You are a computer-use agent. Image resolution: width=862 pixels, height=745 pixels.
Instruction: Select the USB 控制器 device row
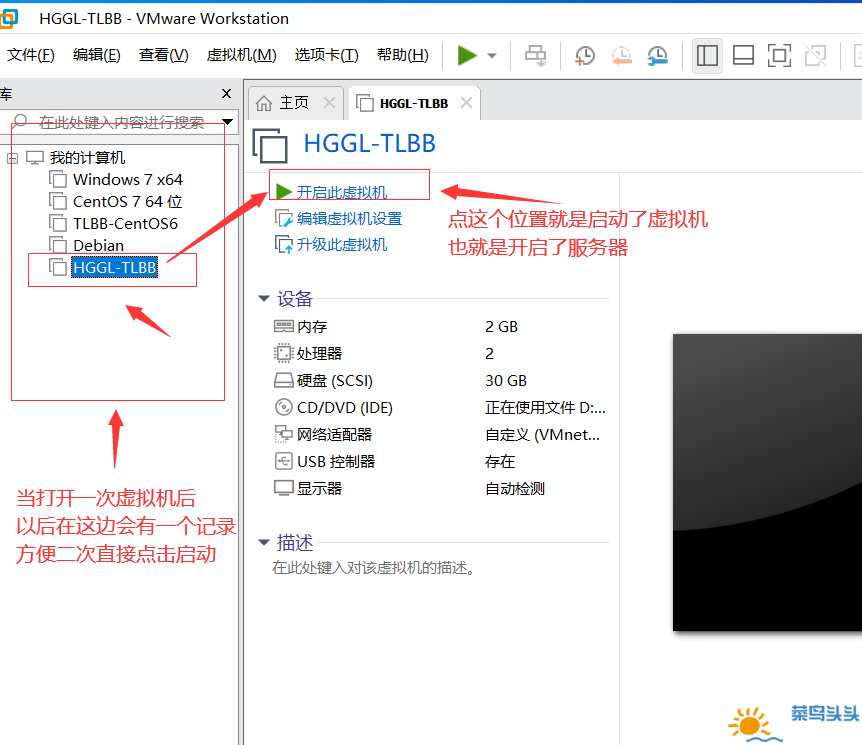(440, 461)
